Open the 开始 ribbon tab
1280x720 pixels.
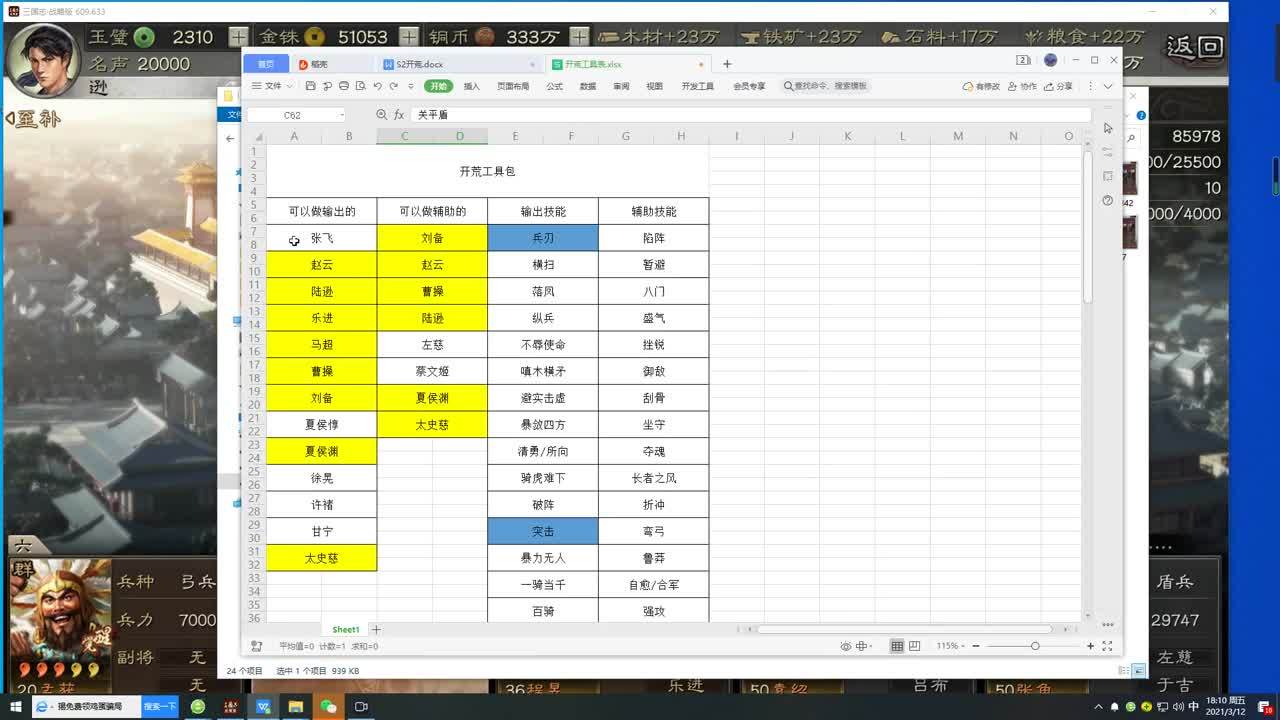438,86
